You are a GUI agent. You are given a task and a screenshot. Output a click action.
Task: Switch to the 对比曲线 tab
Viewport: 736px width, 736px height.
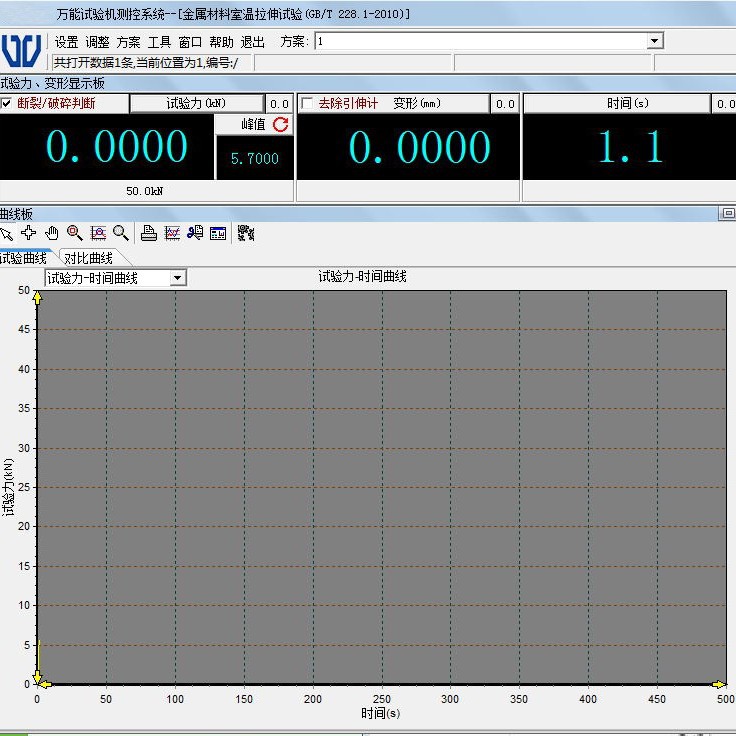tap(88, 258)
